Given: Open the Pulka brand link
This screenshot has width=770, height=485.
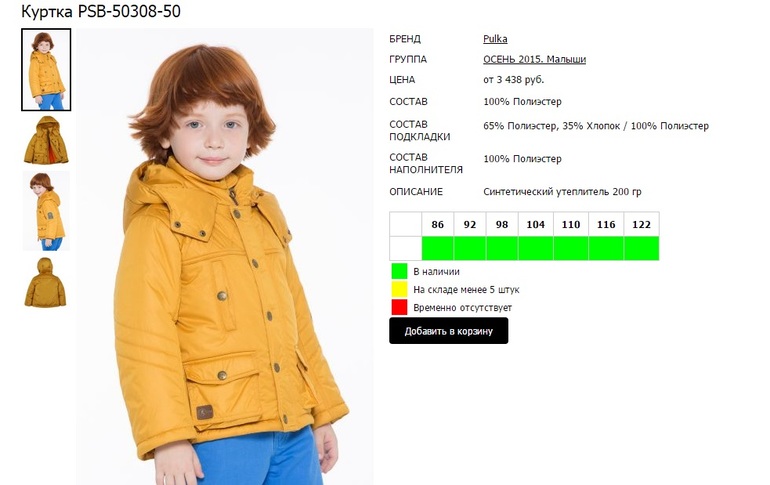Looking at the screenshot, I should point(495,39).
